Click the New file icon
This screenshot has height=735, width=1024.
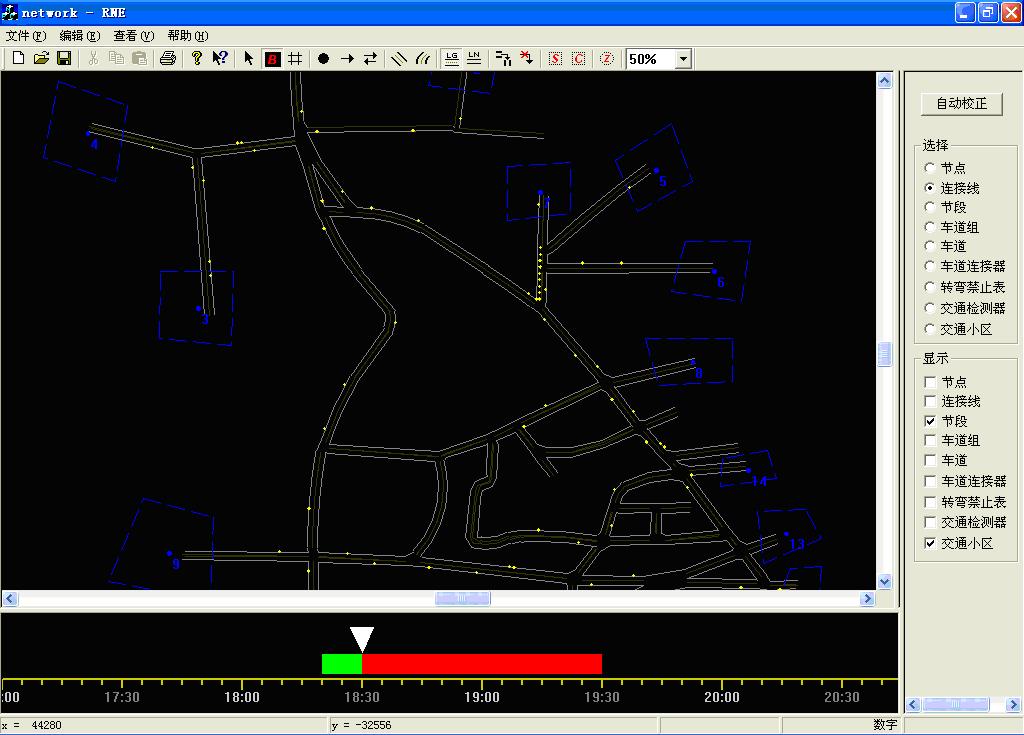[x=18, y=59]
